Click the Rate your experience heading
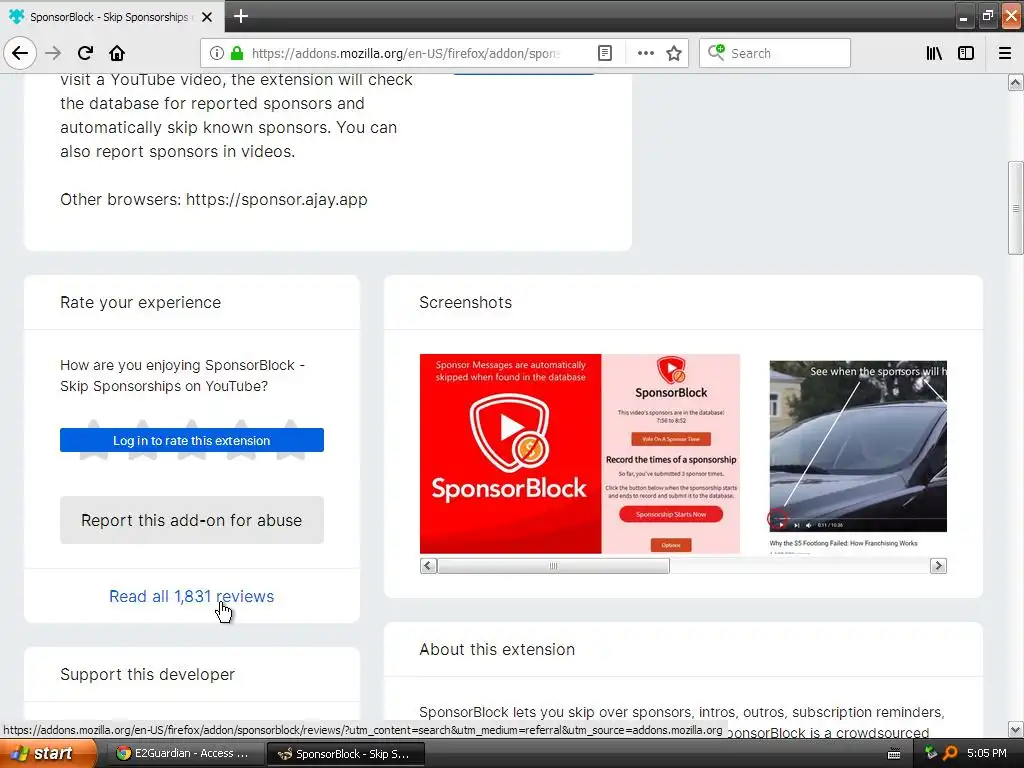This screenshot has height=768, width=1024. click(x=140, y=302)
